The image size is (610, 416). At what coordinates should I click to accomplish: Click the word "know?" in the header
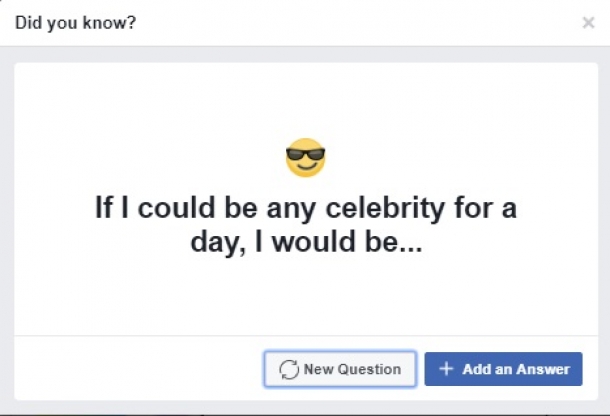click(113, 22)
